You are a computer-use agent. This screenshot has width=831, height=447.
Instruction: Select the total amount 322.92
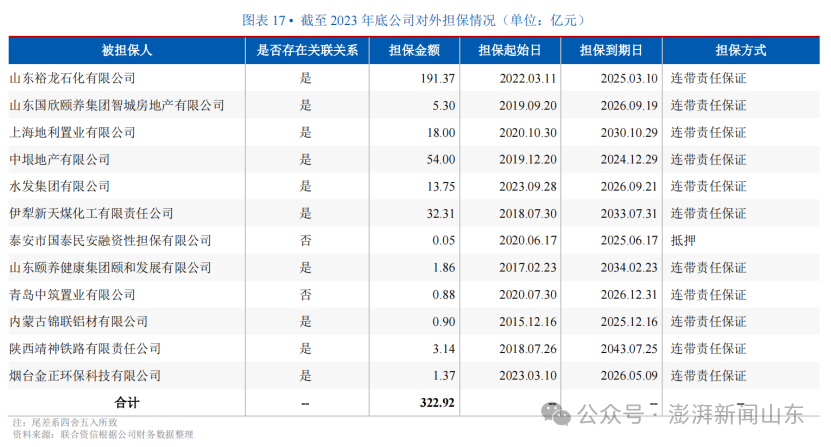coord(437,403)
